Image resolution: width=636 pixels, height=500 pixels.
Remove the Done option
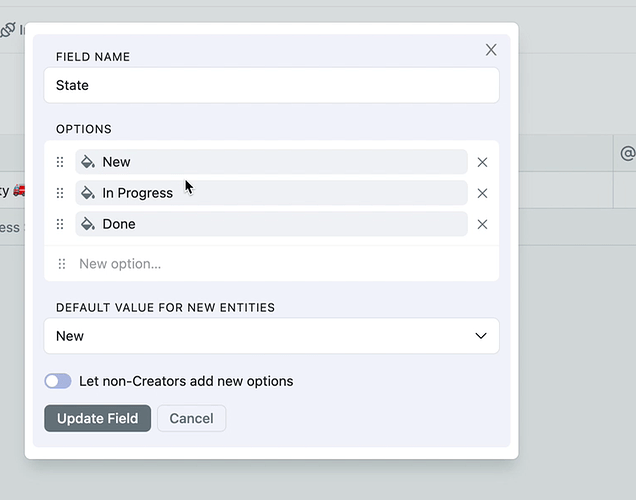[x=482, y=224]
